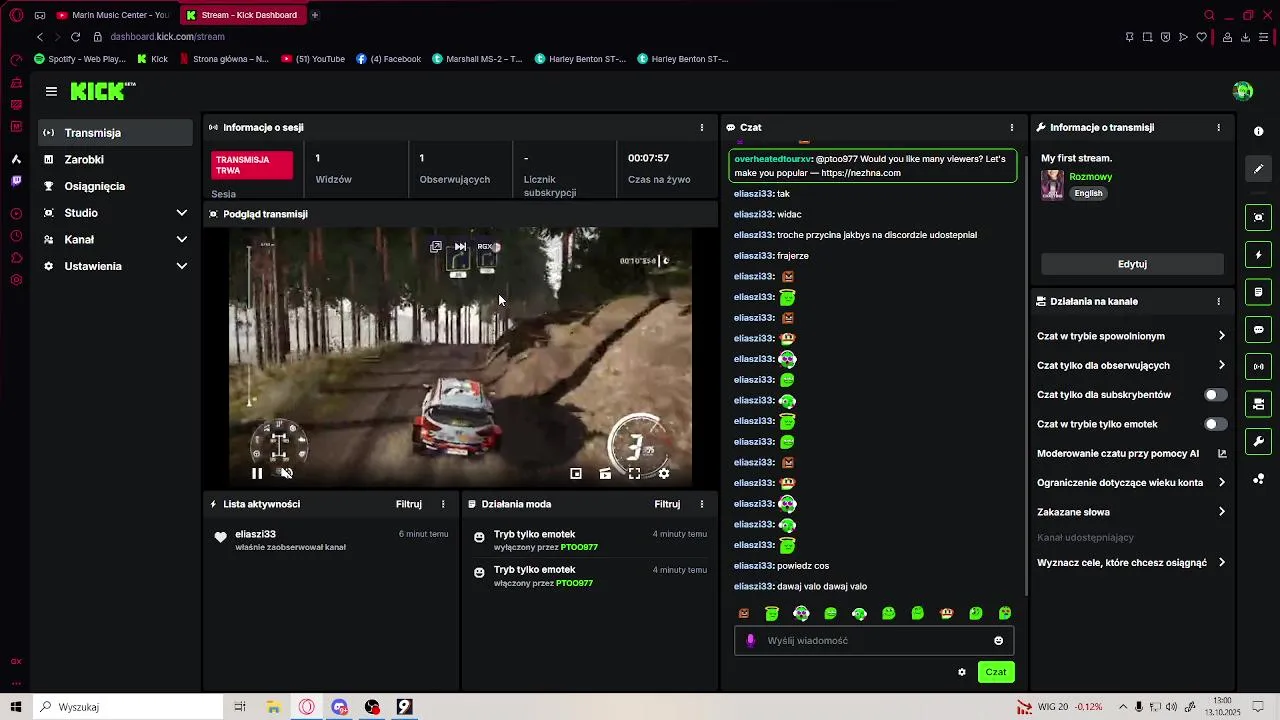1280x720 pixels.
Task: Reload the page in browser
Action: pos(75,37)
